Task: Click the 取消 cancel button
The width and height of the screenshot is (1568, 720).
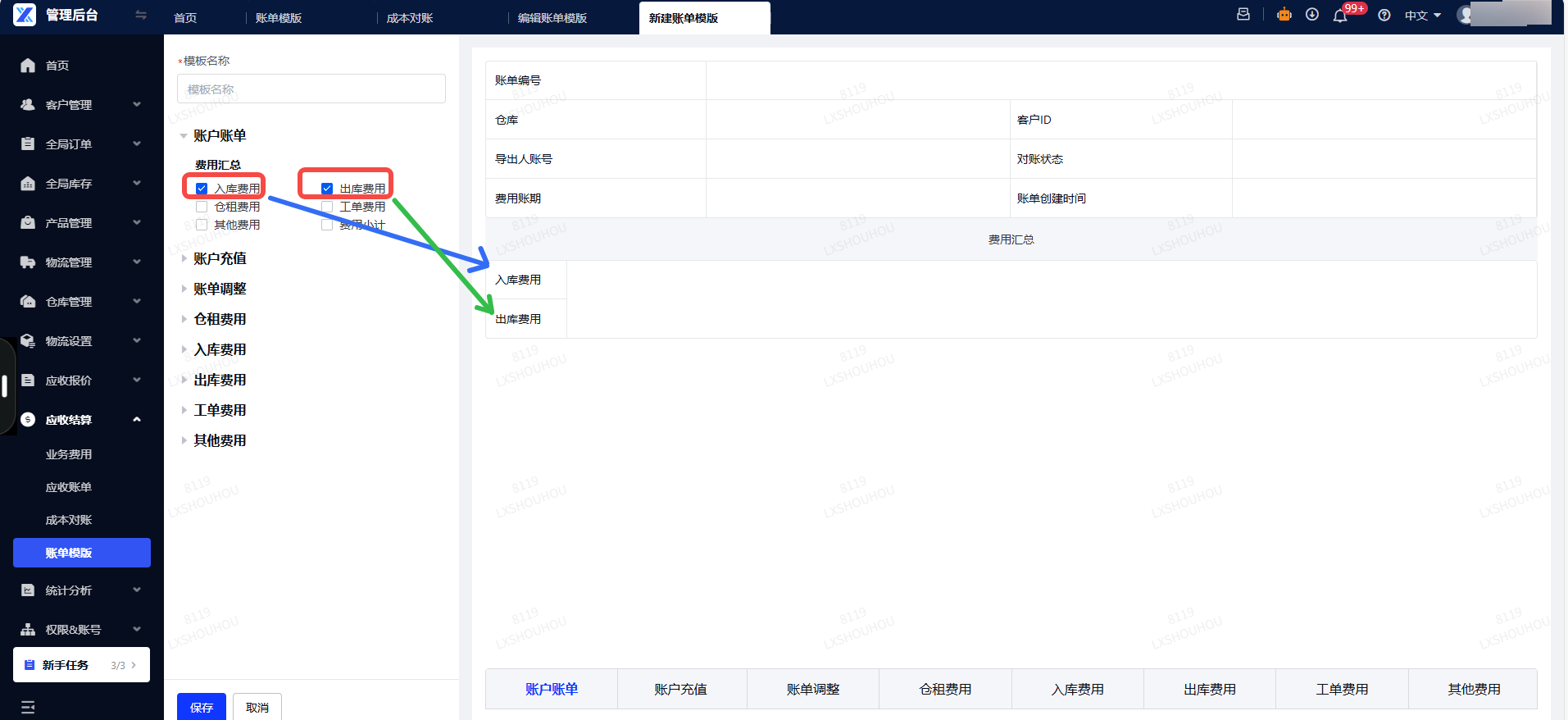Action: coord(257,707)
